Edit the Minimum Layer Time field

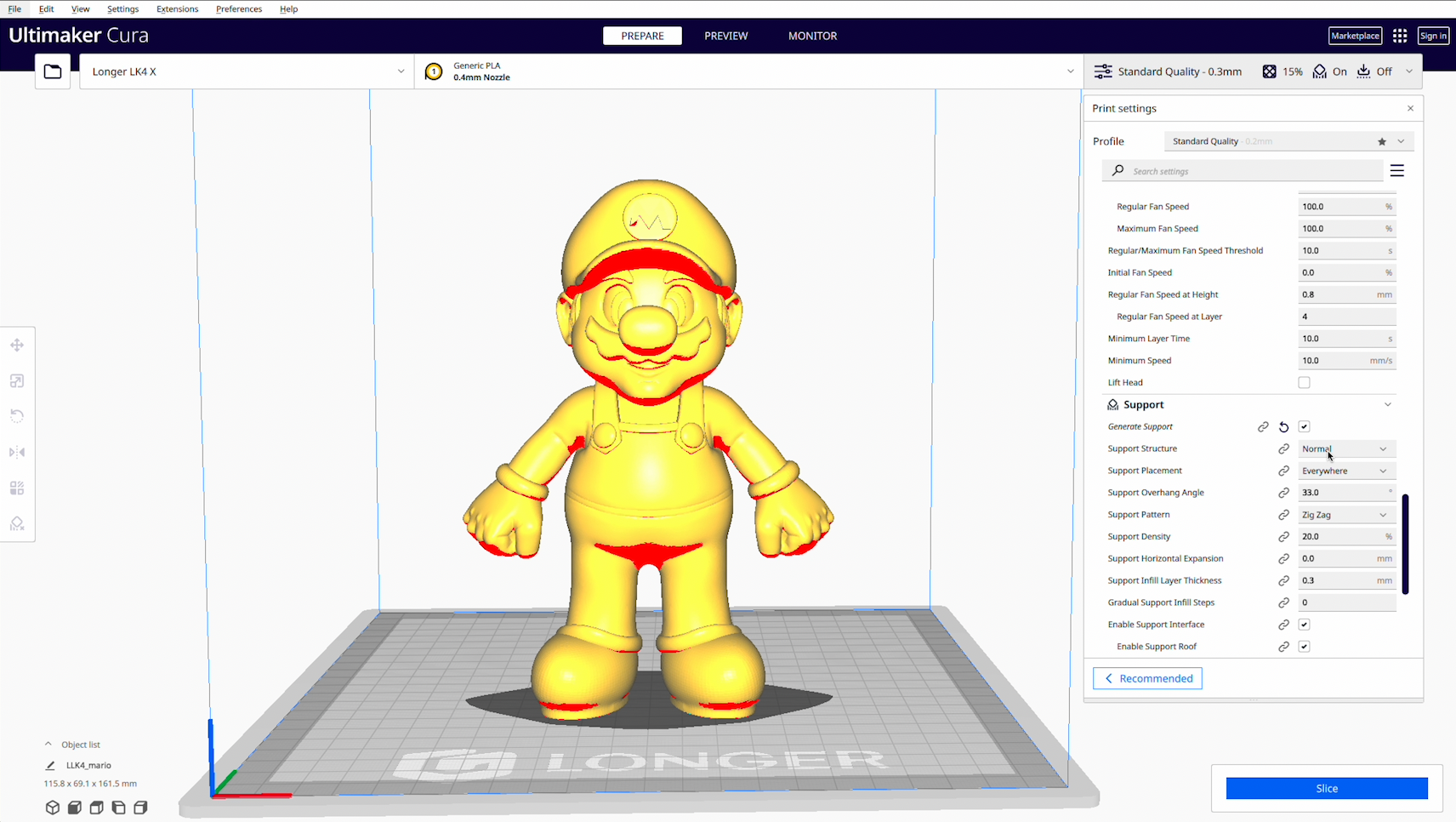1346,339
